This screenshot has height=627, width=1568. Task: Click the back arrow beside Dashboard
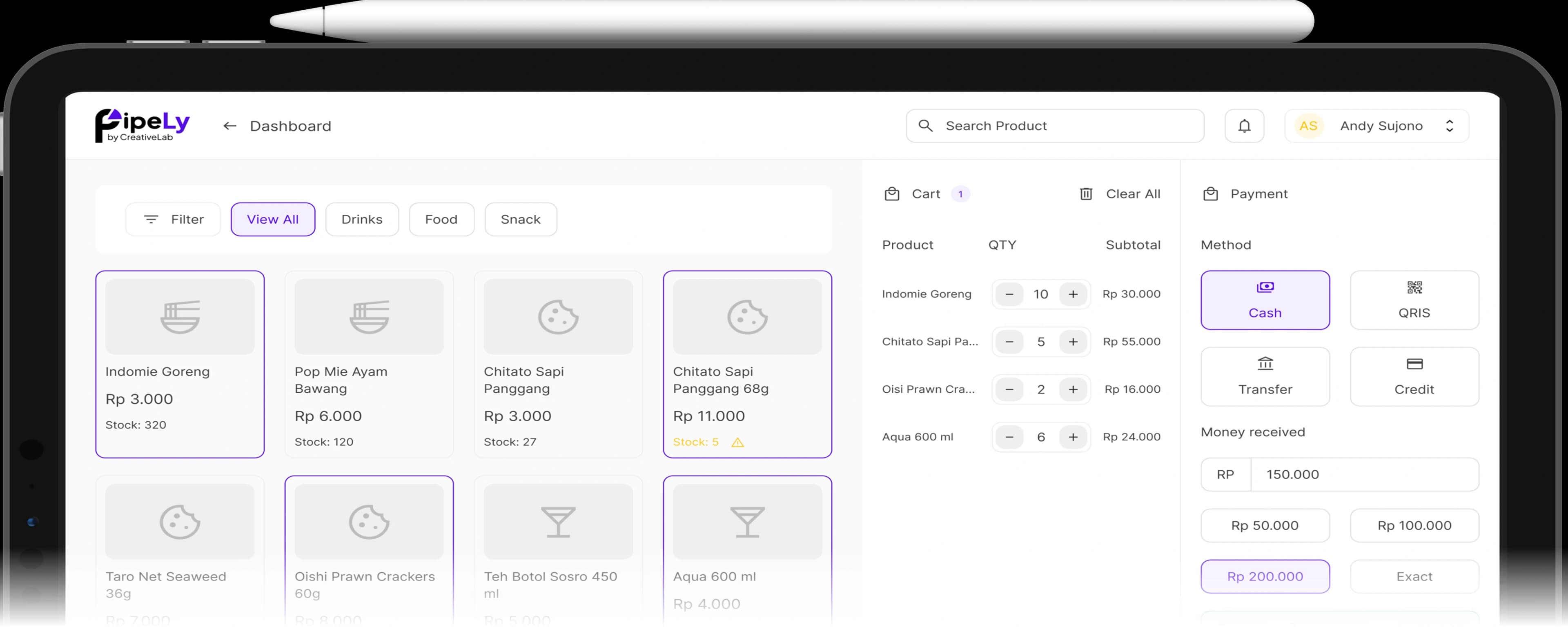click(229, 126)
